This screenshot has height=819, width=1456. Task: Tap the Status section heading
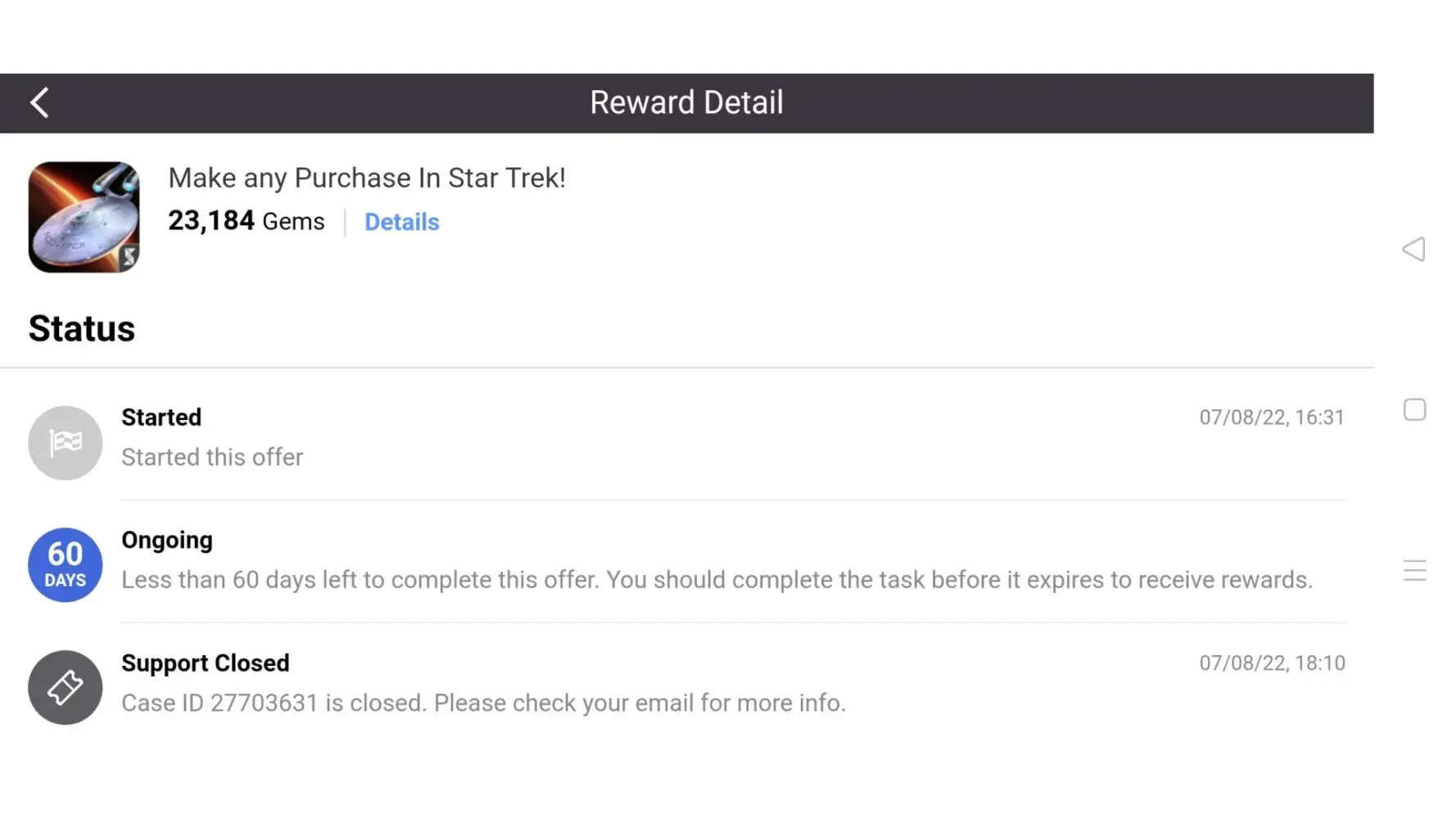(82, 329)
